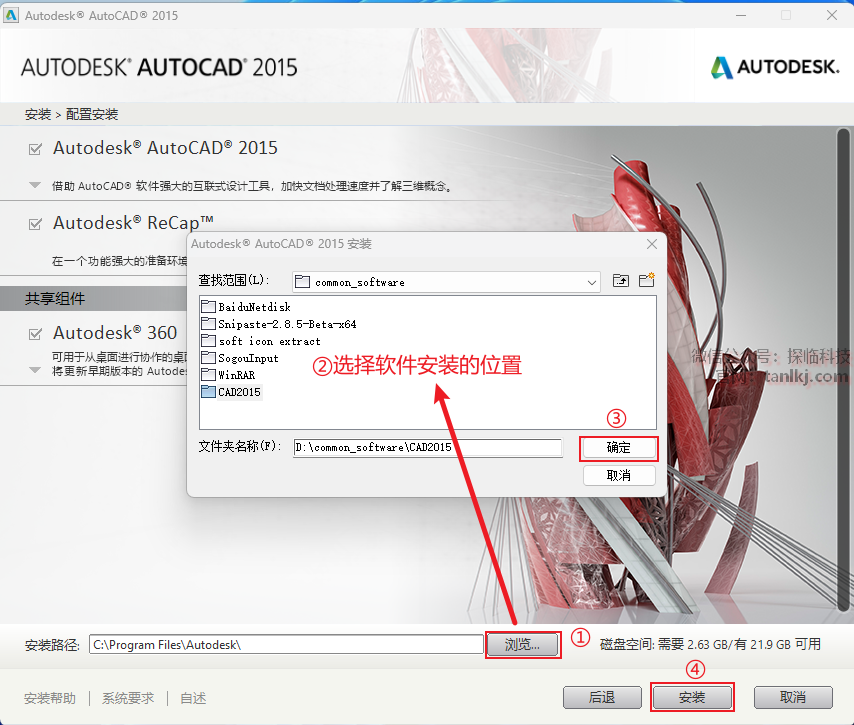Click the create new folder icon
This screenshot has height=725, width=854.
click(646, 280)
